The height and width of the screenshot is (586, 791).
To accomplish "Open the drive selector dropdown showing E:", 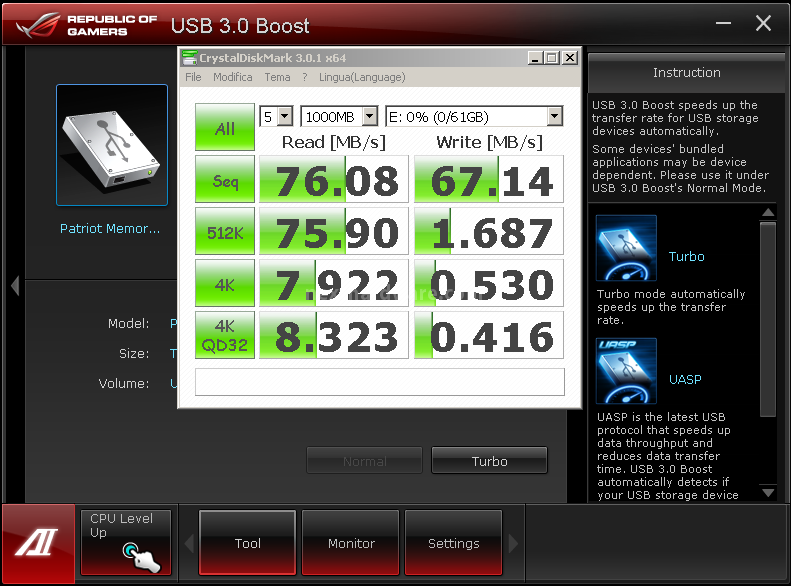I will click(474, 116).
